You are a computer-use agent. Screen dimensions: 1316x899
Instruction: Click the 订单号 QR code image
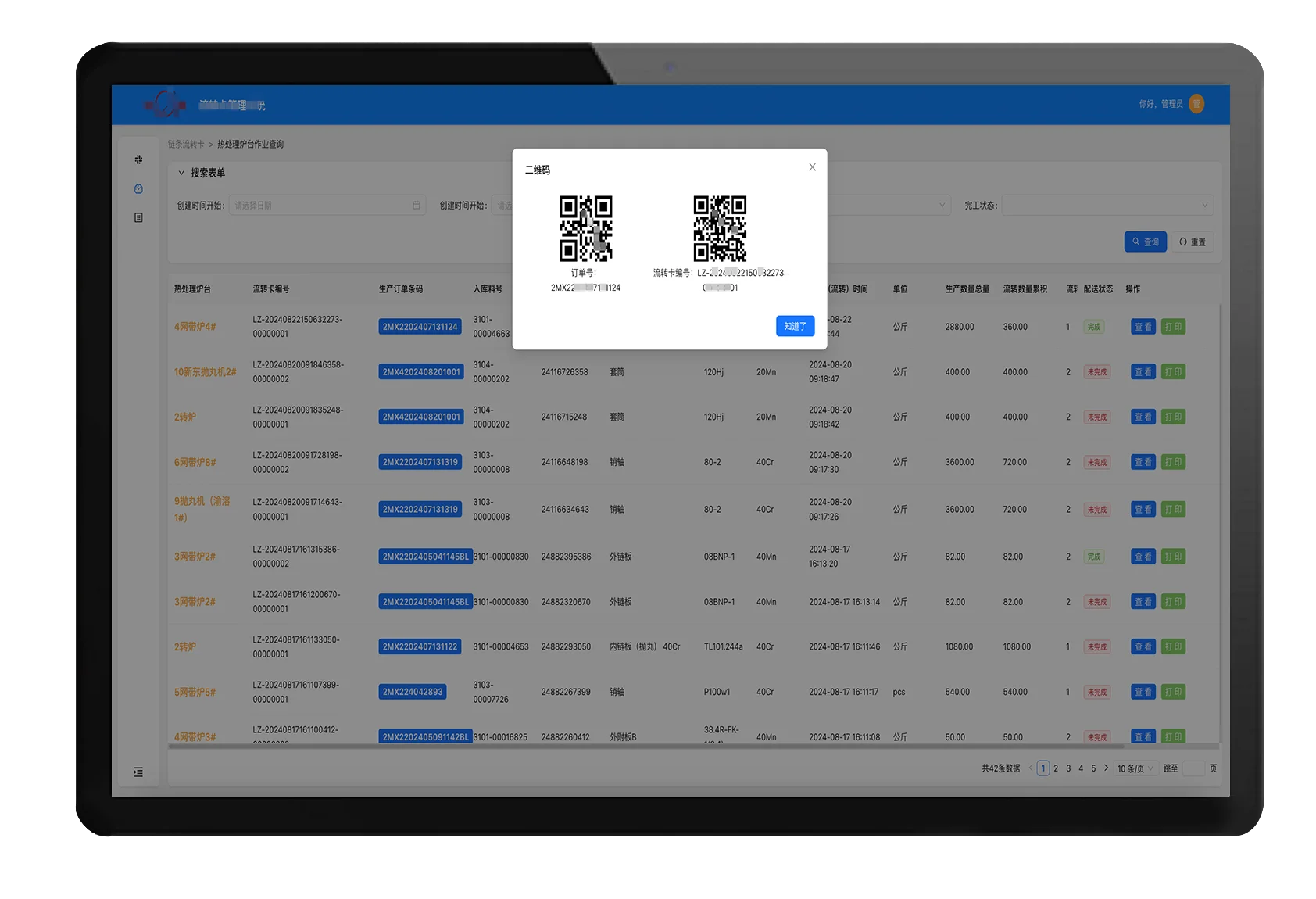[x=585, y=228]
